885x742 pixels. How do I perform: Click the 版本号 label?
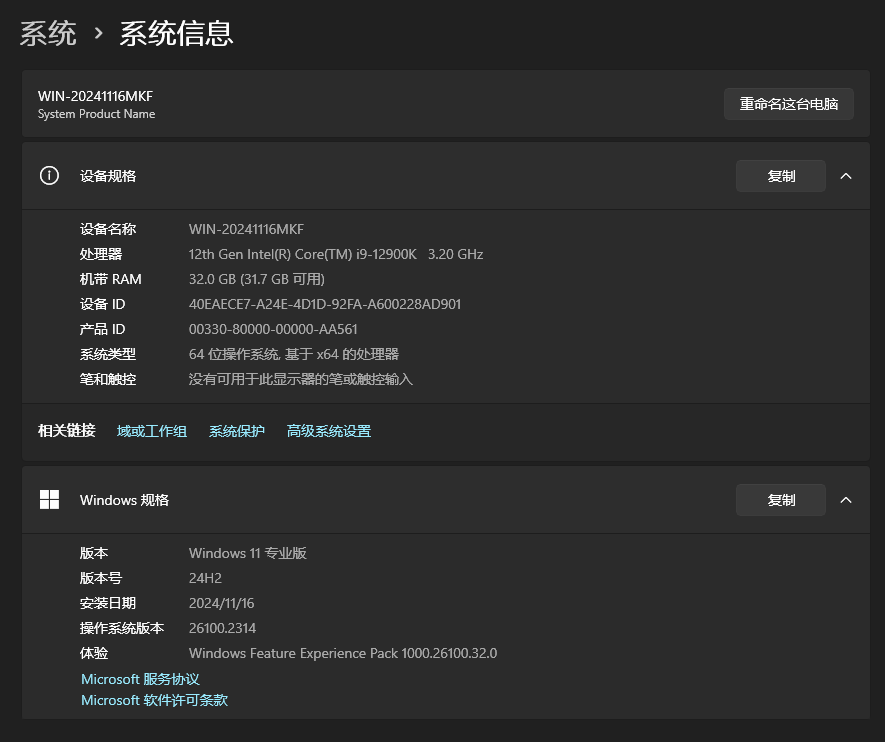tap(101, 578)
